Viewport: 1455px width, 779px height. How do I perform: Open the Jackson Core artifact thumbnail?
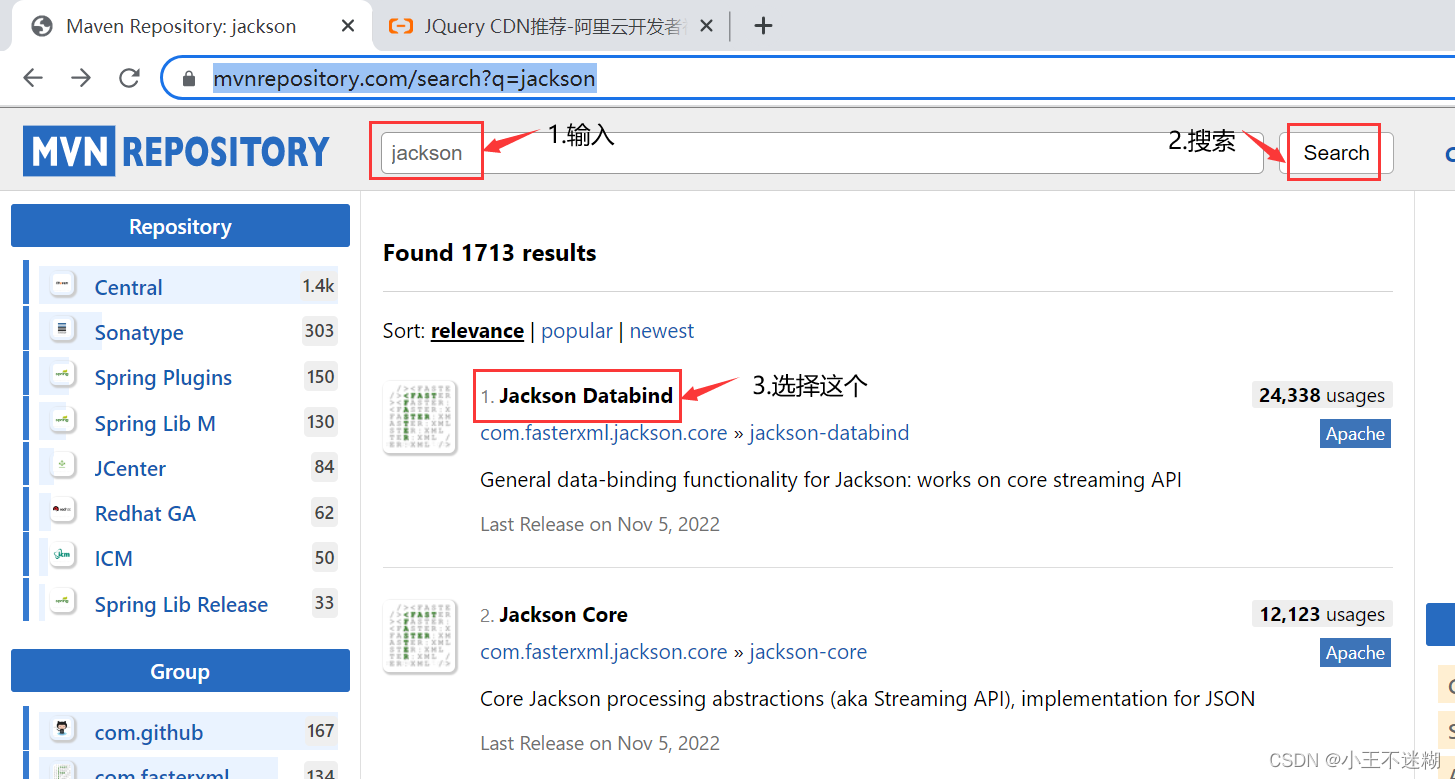(x=420, y=637)
